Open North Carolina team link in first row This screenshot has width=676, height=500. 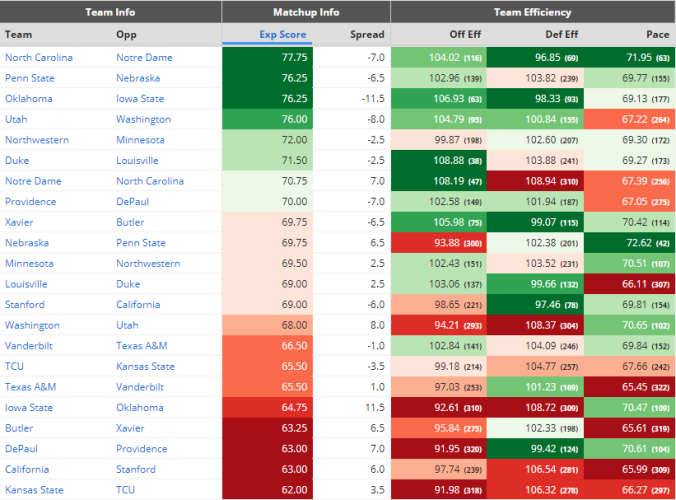(x=39, y=57)
